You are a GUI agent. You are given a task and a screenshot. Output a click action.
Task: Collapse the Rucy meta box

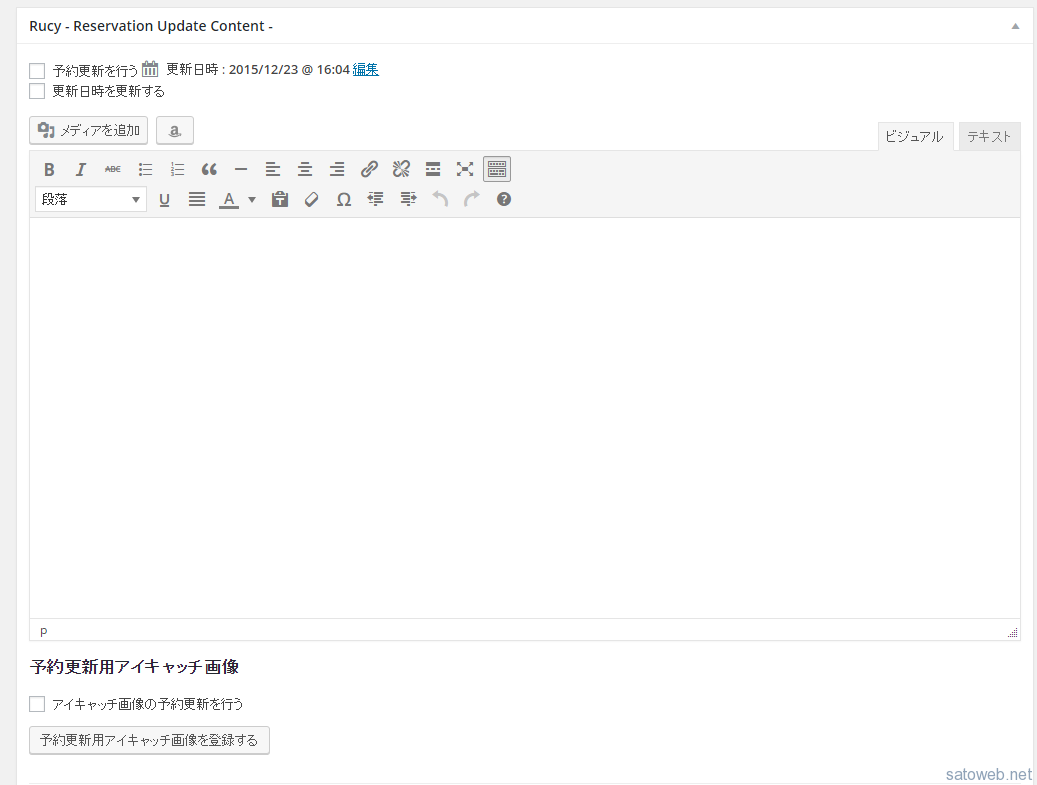1015,26
